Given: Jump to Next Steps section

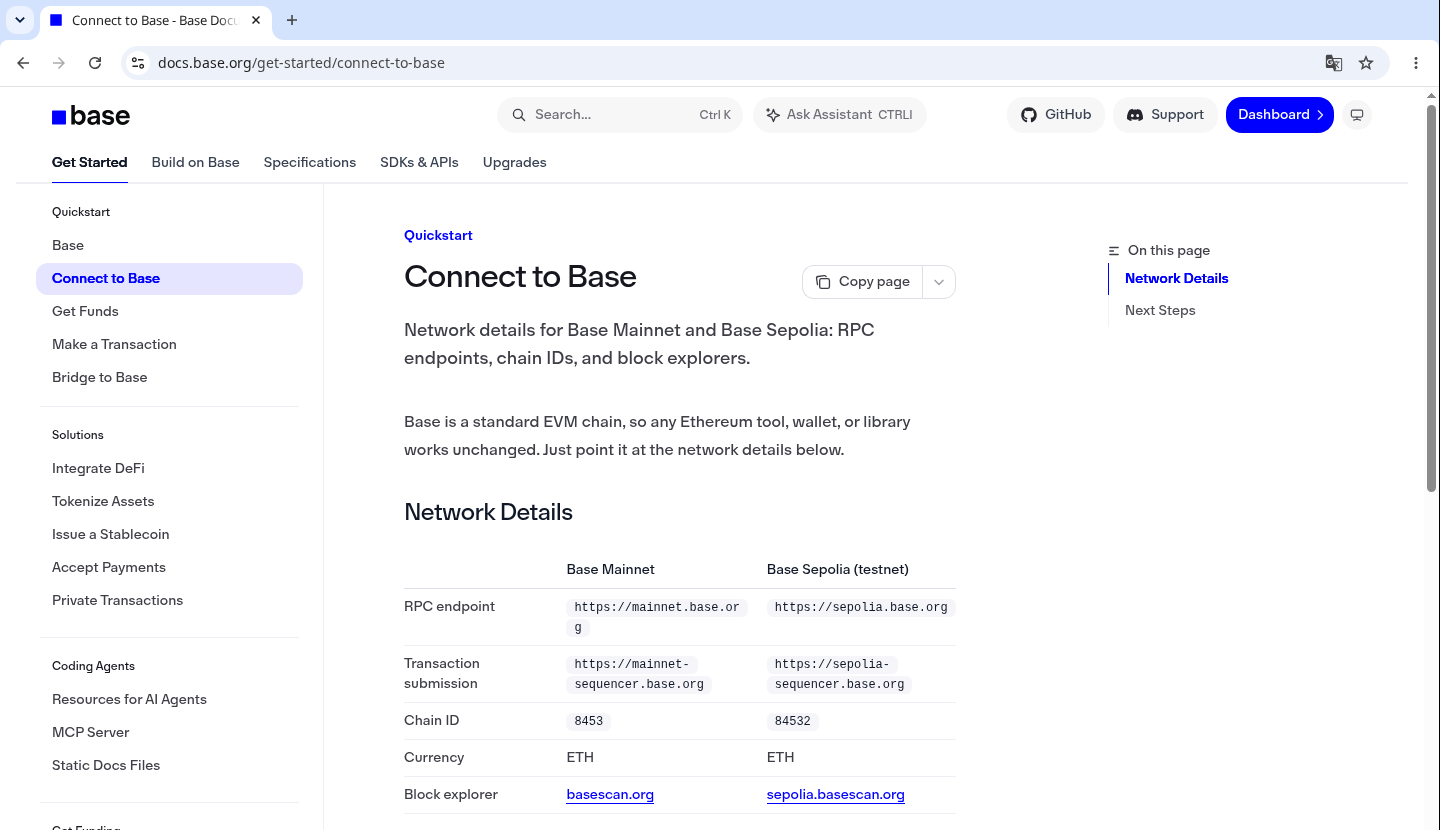Looking at the screenshot, I should tap(1160, 310).
